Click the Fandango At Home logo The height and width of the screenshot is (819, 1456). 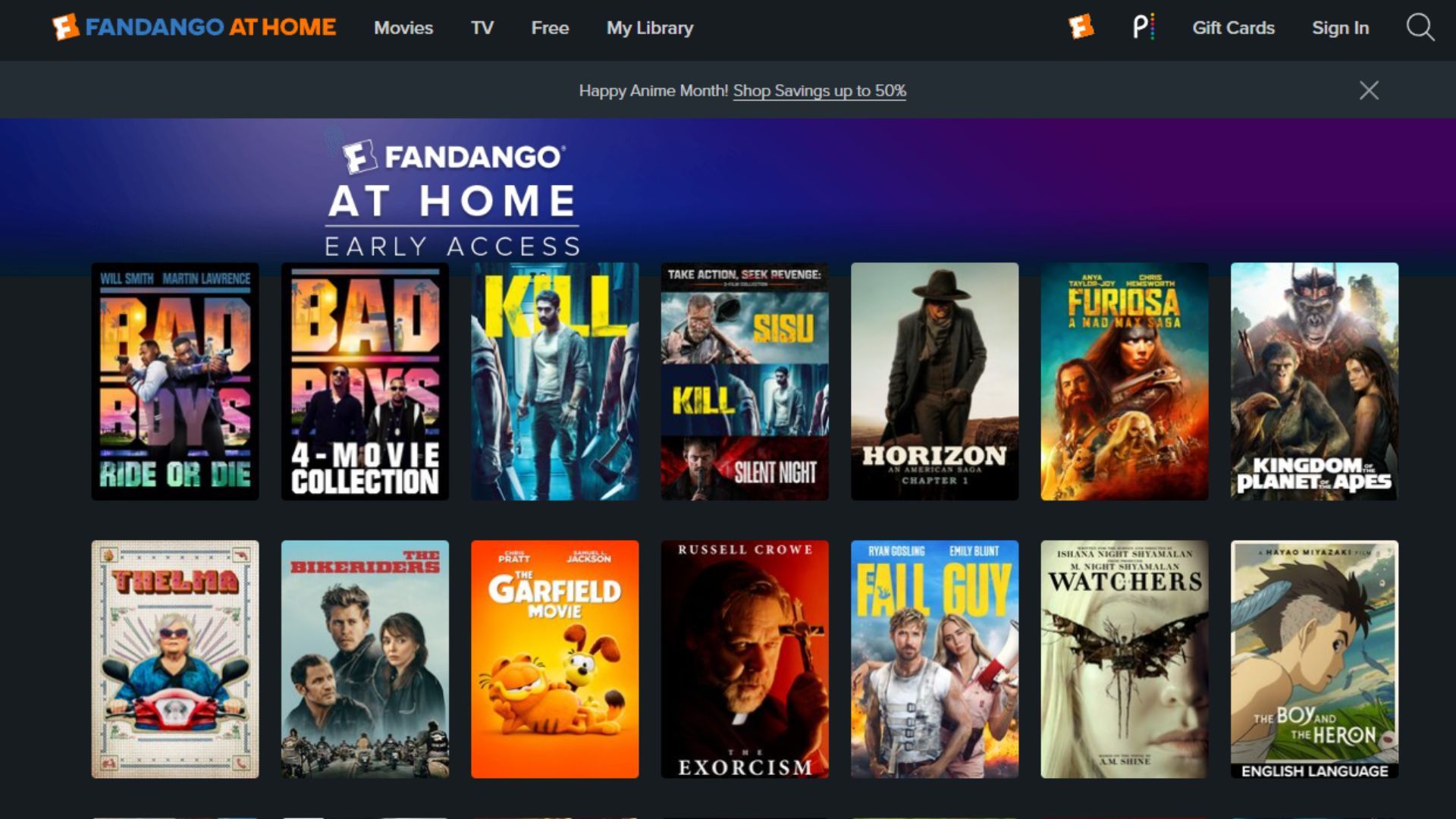[x=197, y=27]
